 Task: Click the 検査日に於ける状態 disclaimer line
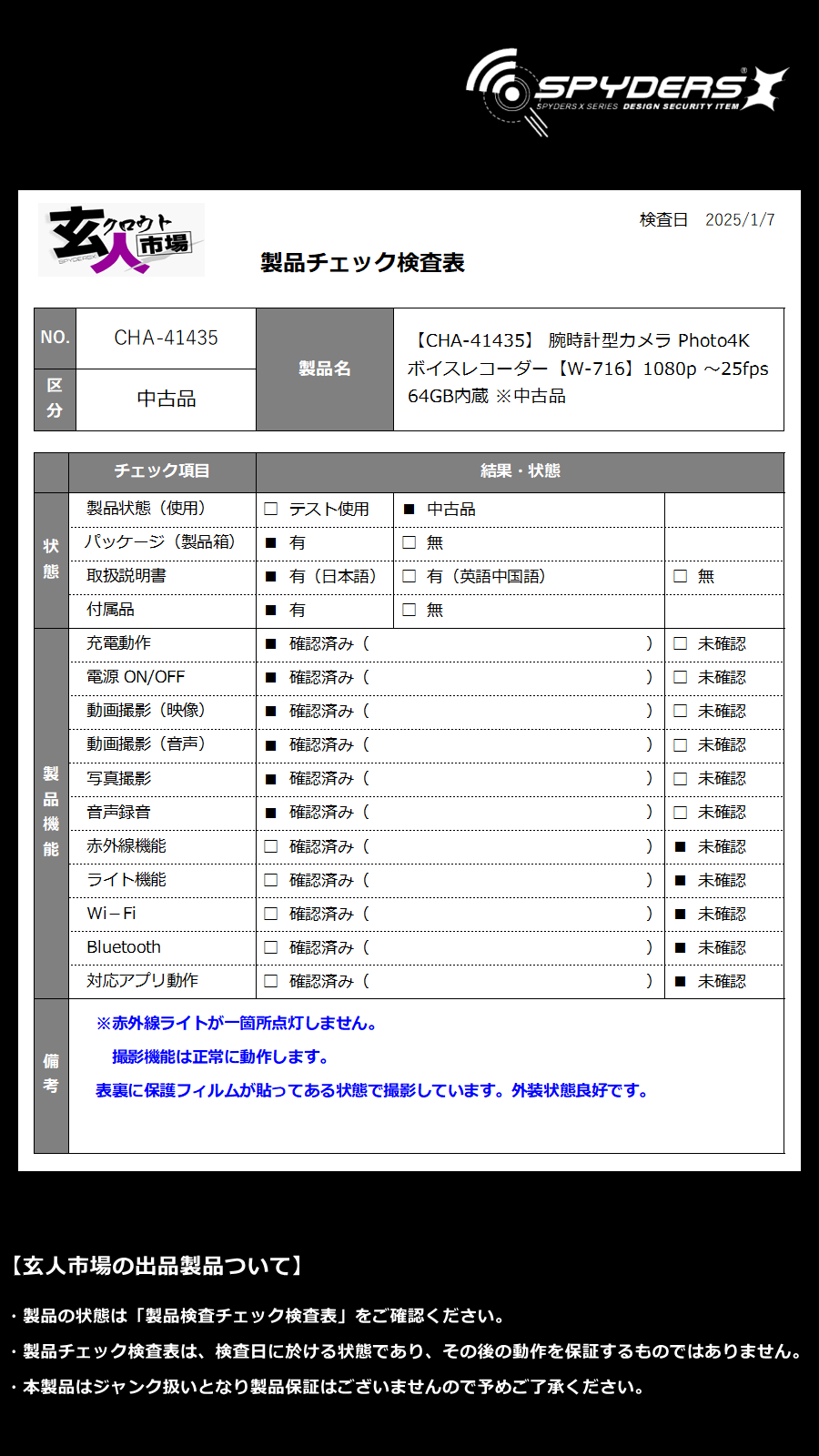(406, 1351)
